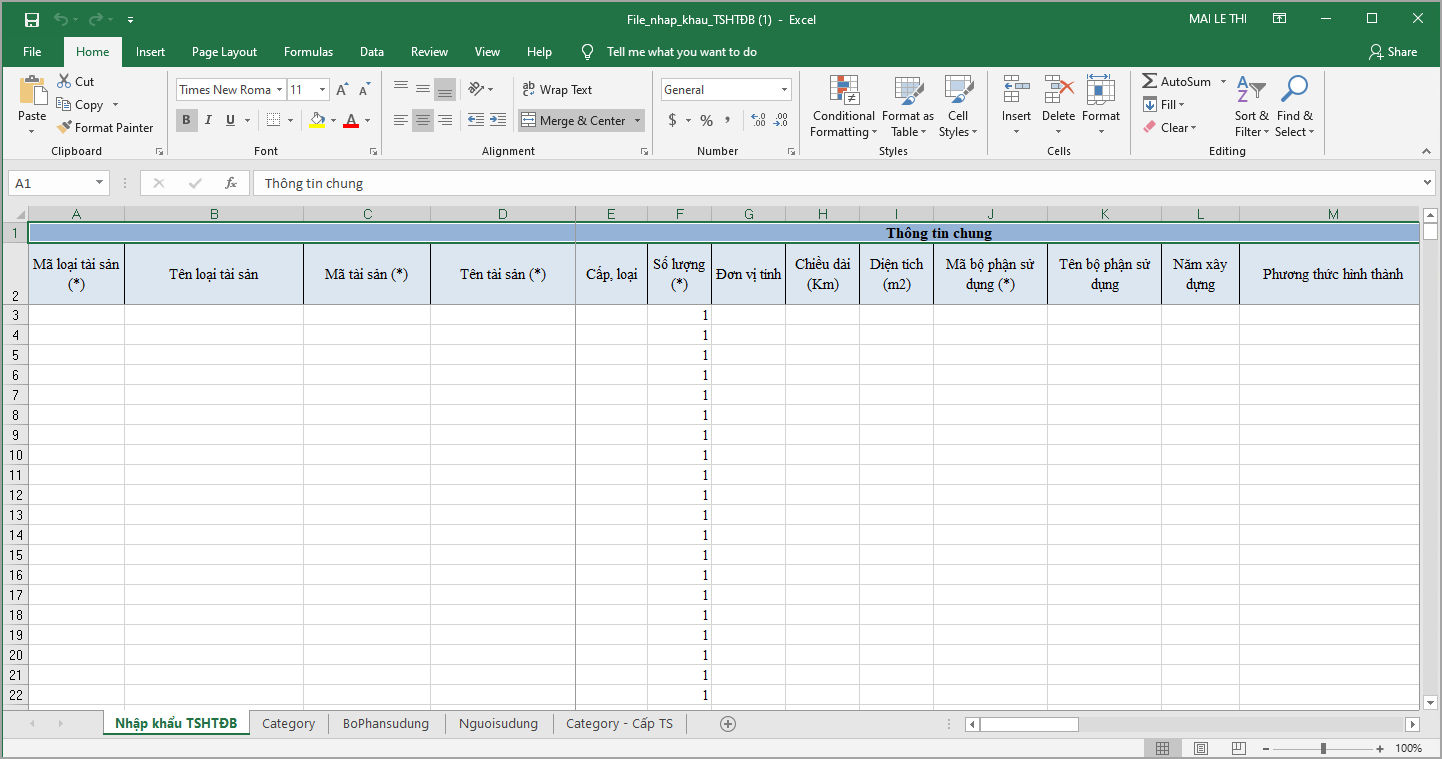Viewport: 1442px width, 759px height.
Task: Add a new sheet with plus icon
Action: [x=728, y=724]
